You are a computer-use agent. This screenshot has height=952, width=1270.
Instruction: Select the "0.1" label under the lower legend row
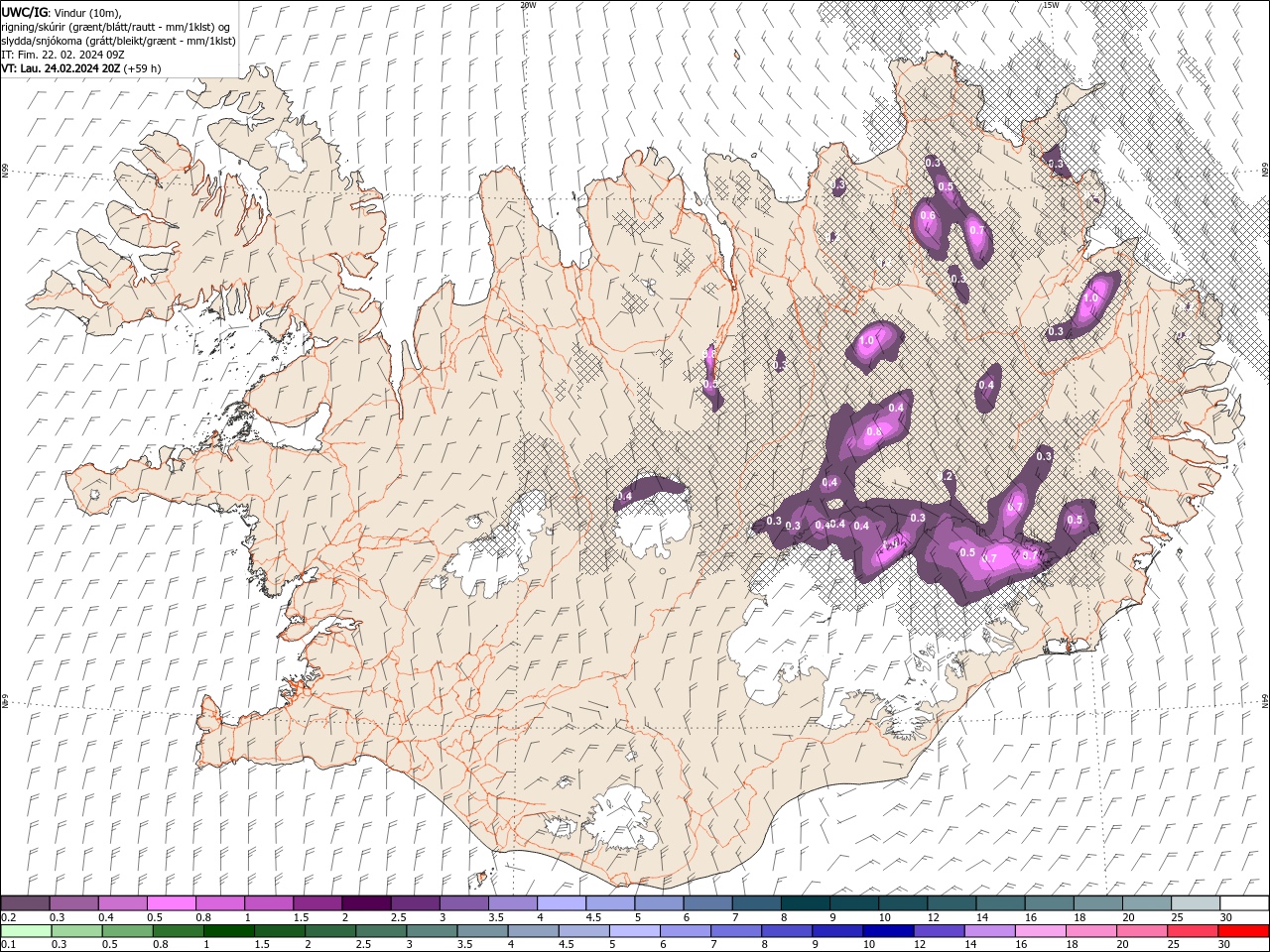click(x=9, y=945)
